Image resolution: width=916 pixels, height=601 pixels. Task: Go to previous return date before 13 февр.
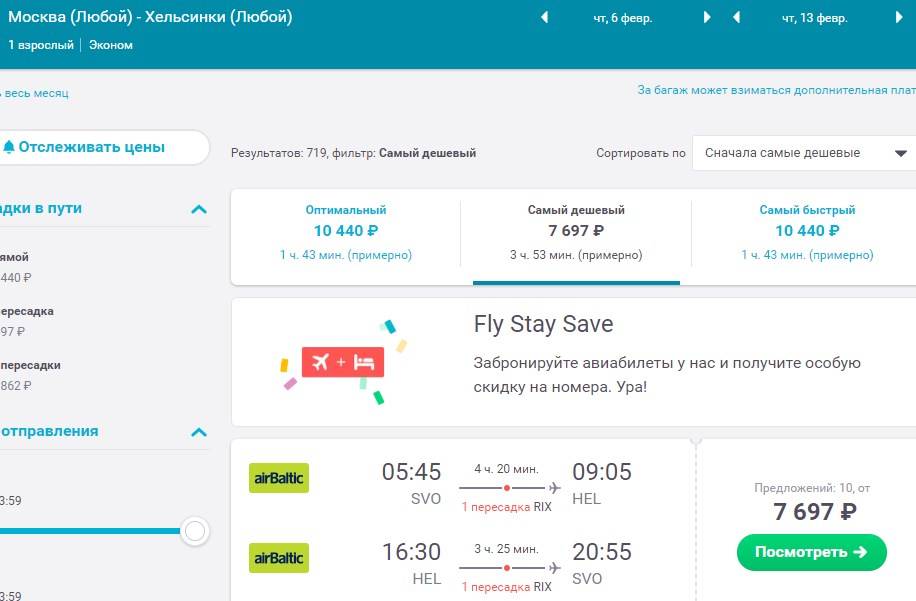pyautogui.click(x=737, y=18)
